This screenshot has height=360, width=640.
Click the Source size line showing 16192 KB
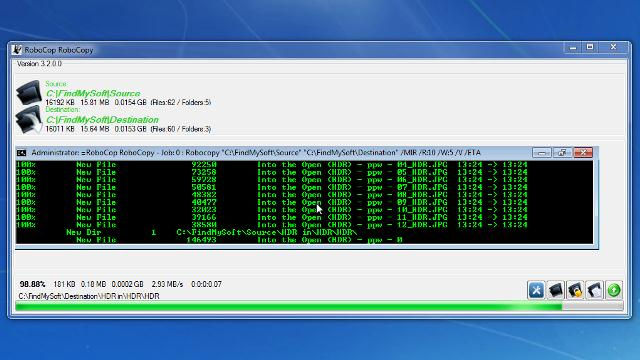pos(128,102)
